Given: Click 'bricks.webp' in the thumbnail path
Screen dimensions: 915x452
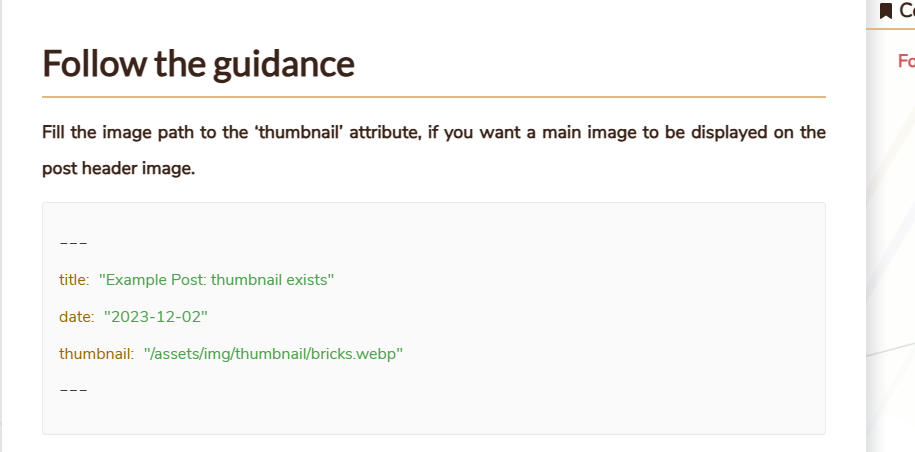Looking at the screenshot, I should 360,353.
